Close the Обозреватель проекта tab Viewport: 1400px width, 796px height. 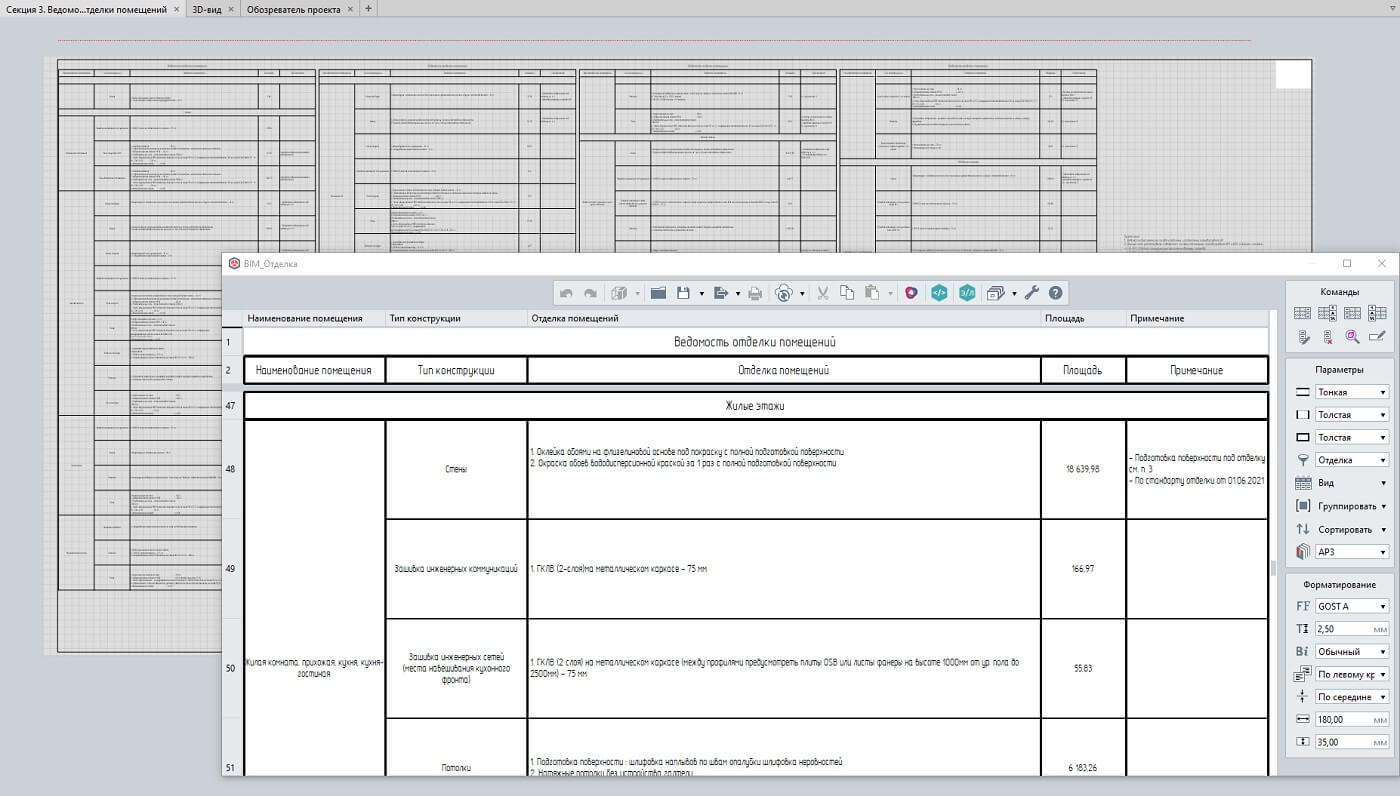pos(349,9)
